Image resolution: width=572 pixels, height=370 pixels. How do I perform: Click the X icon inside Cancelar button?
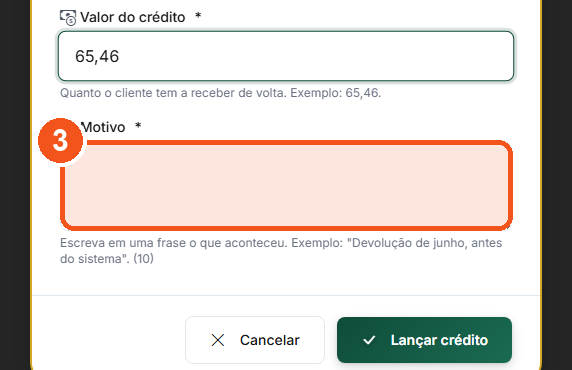click(x=218, y=340)
